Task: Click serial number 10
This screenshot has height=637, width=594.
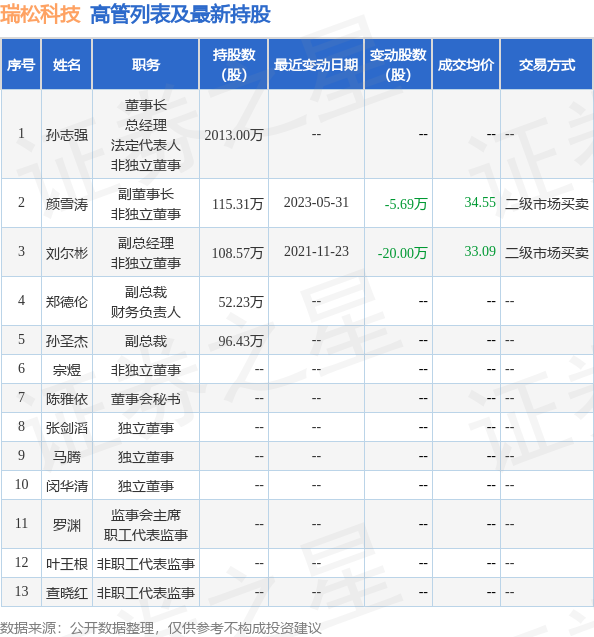Action: point(22,484)
